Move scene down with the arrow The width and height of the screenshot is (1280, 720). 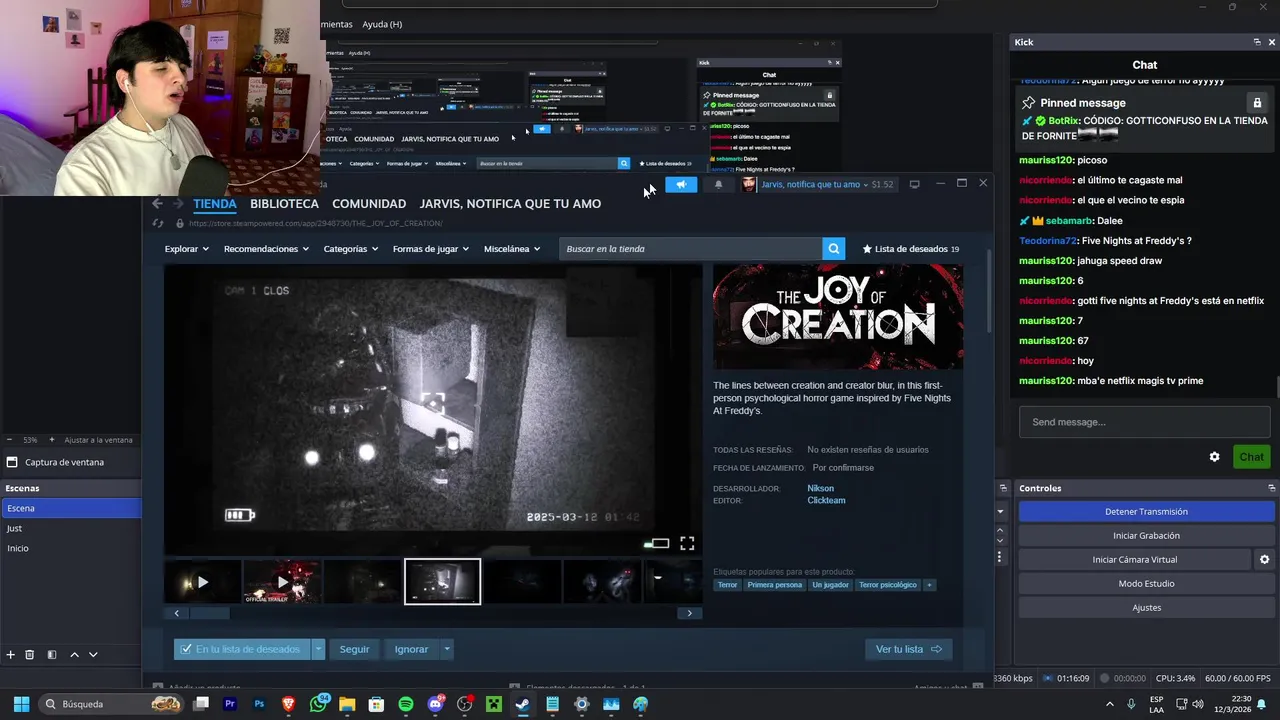pos(93,655)
